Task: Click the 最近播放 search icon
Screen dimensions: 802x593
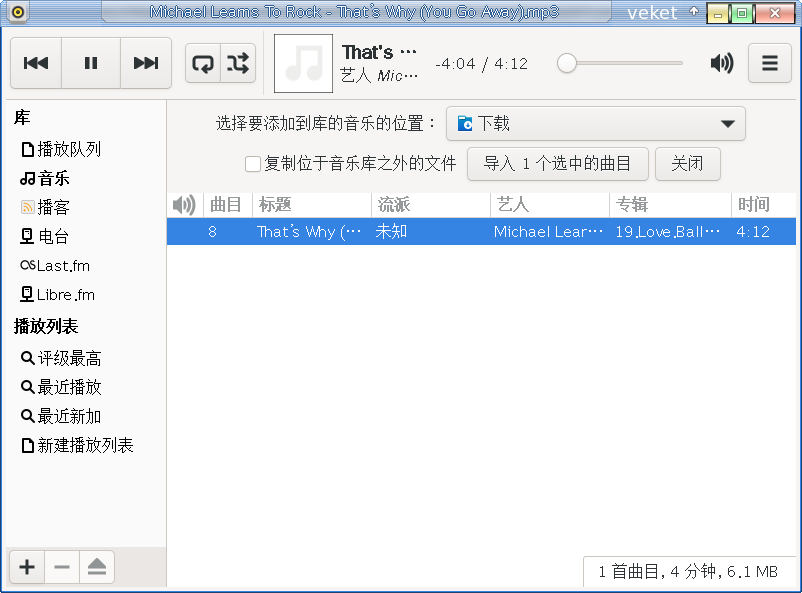Action: 28,387
